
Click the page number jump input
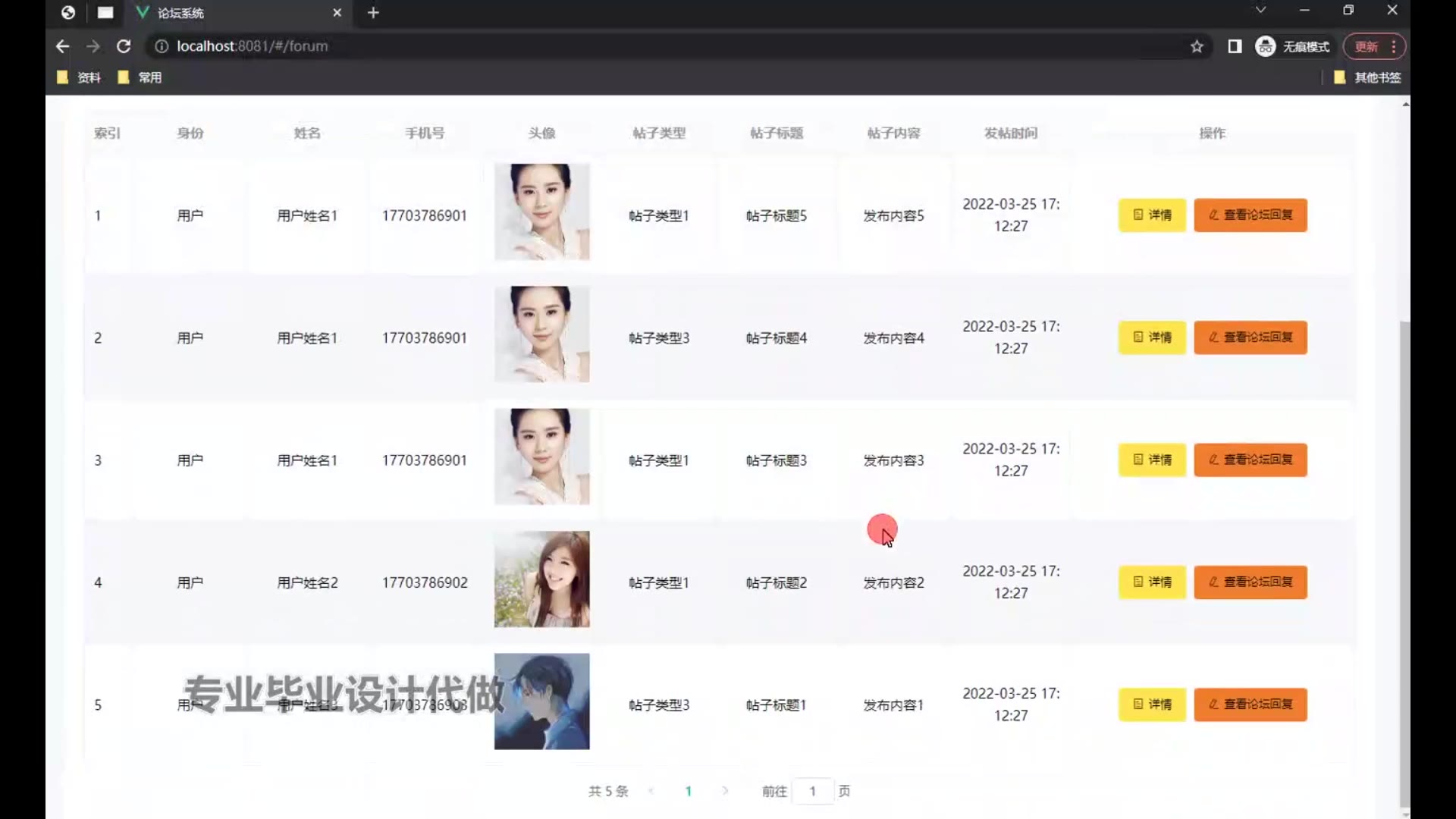[812, 791]
